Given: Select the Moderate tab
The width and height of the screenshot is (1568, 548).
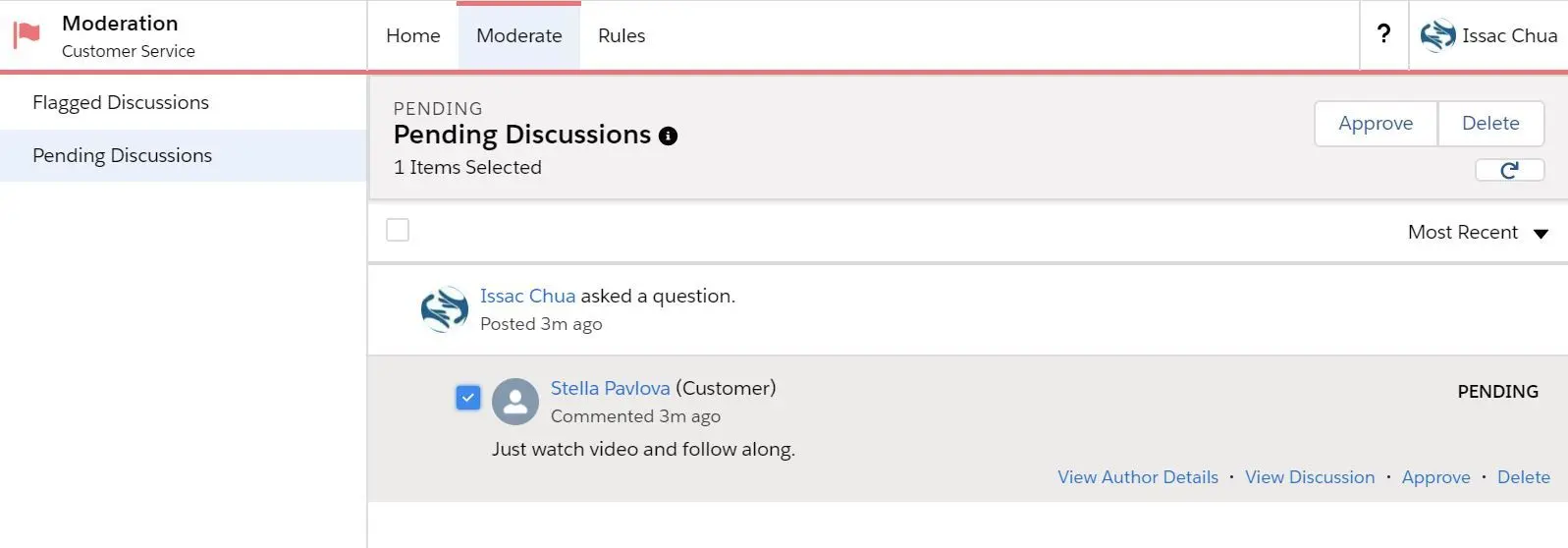Looking at the screenshot, I should pyautogui.click(x=519, y=35).
